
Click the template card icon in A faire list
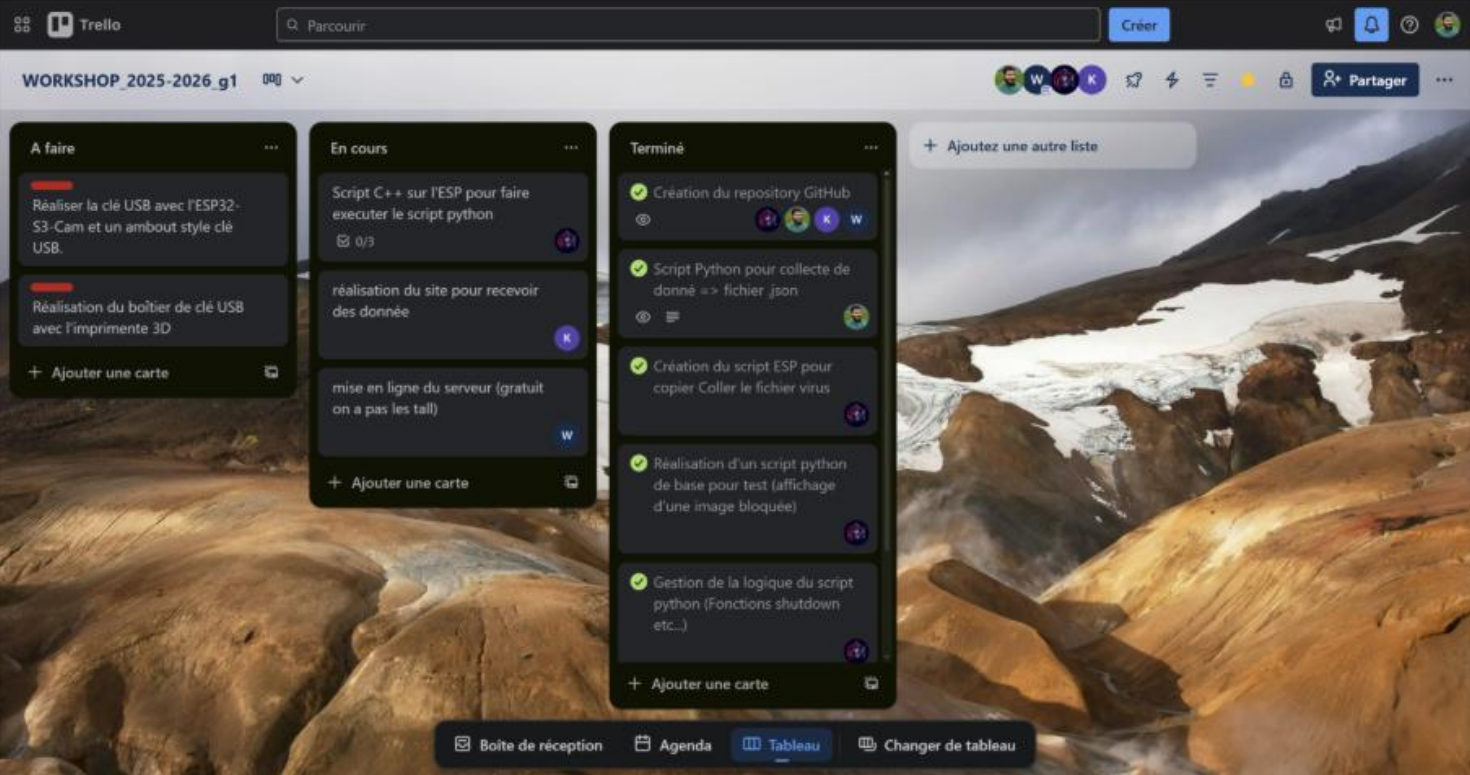(x=271, y=372)
